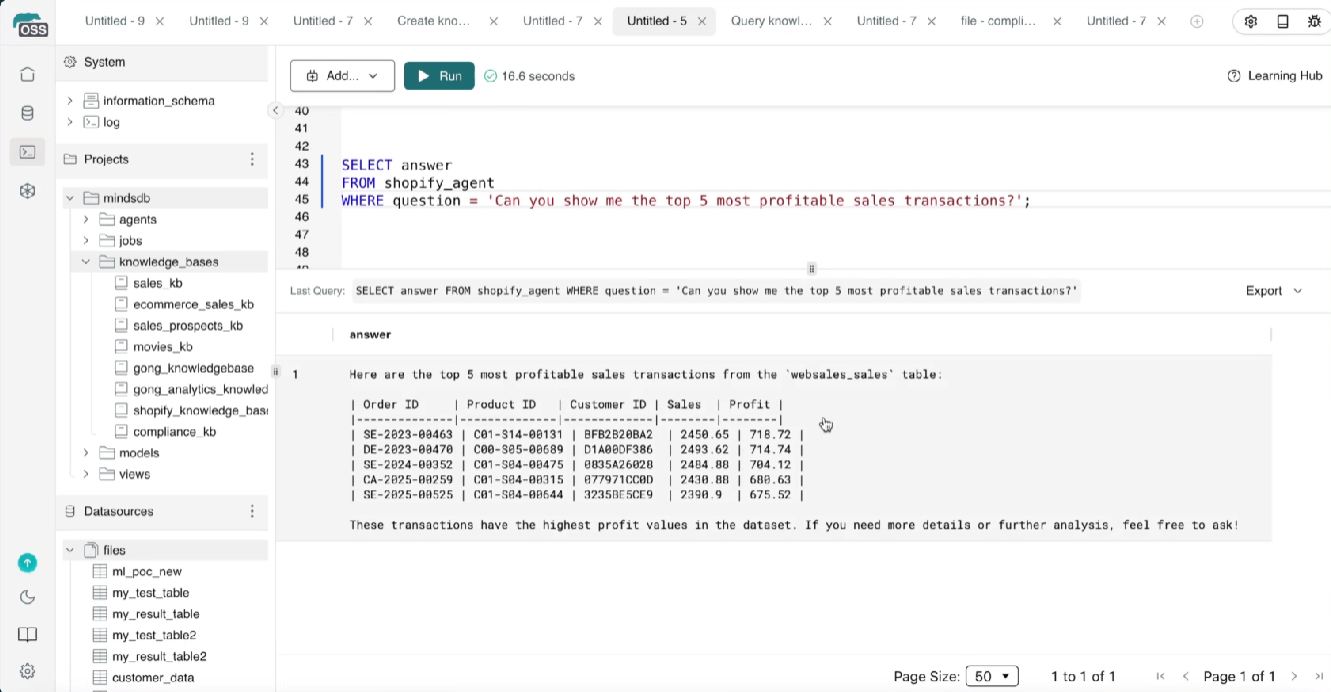The height and width of the screenshot is (692, 1331).
Task: Close the Query knowl... tab
Action: tap(828, 21)
